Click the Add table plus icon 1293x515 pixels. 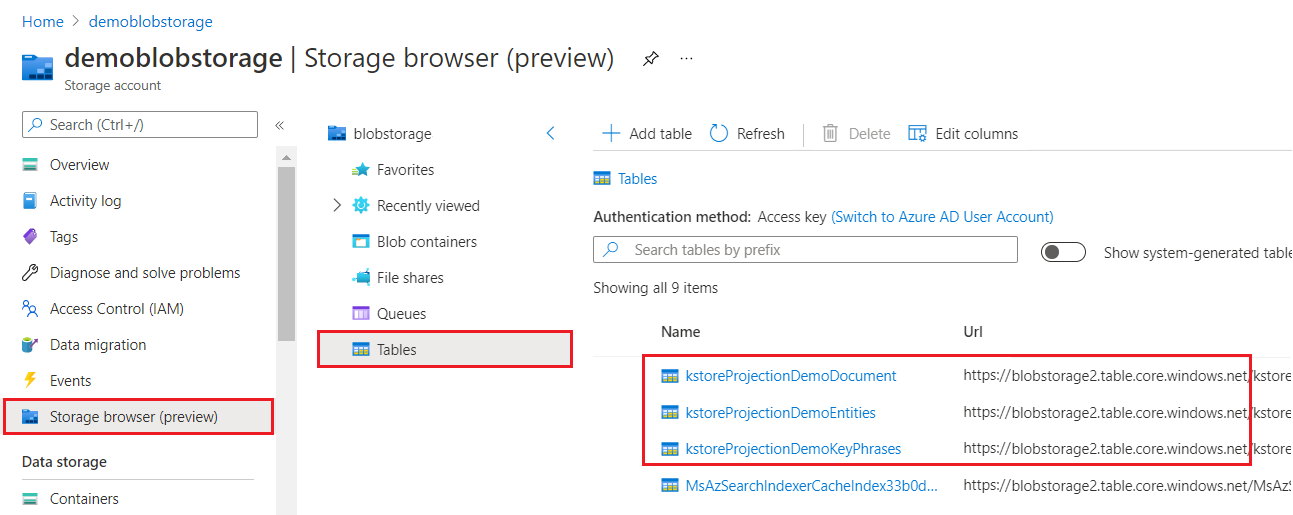click(609, 133)
